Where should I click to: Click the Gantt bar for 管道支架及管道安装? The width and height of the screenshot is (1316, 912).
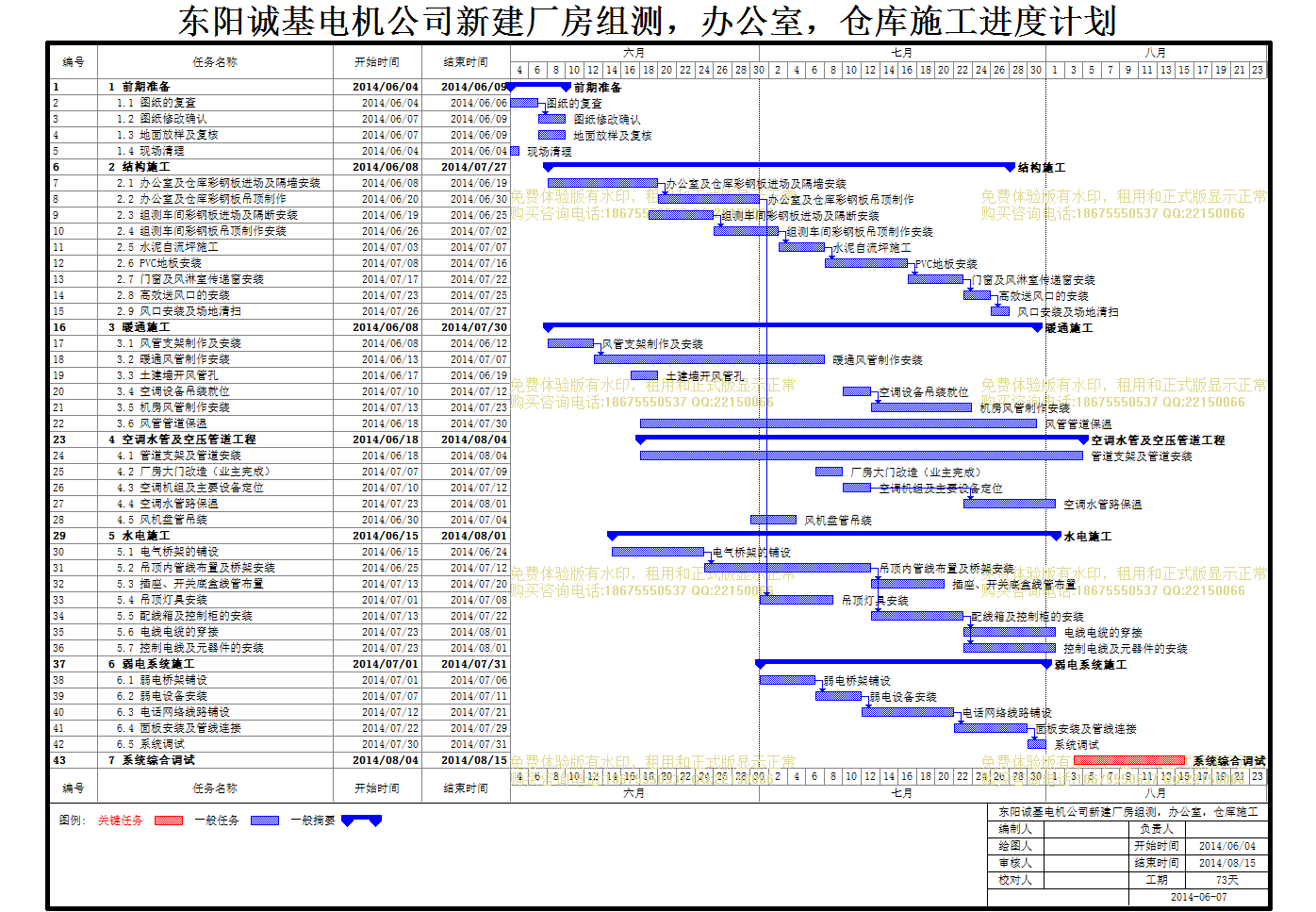click(862, 456)
